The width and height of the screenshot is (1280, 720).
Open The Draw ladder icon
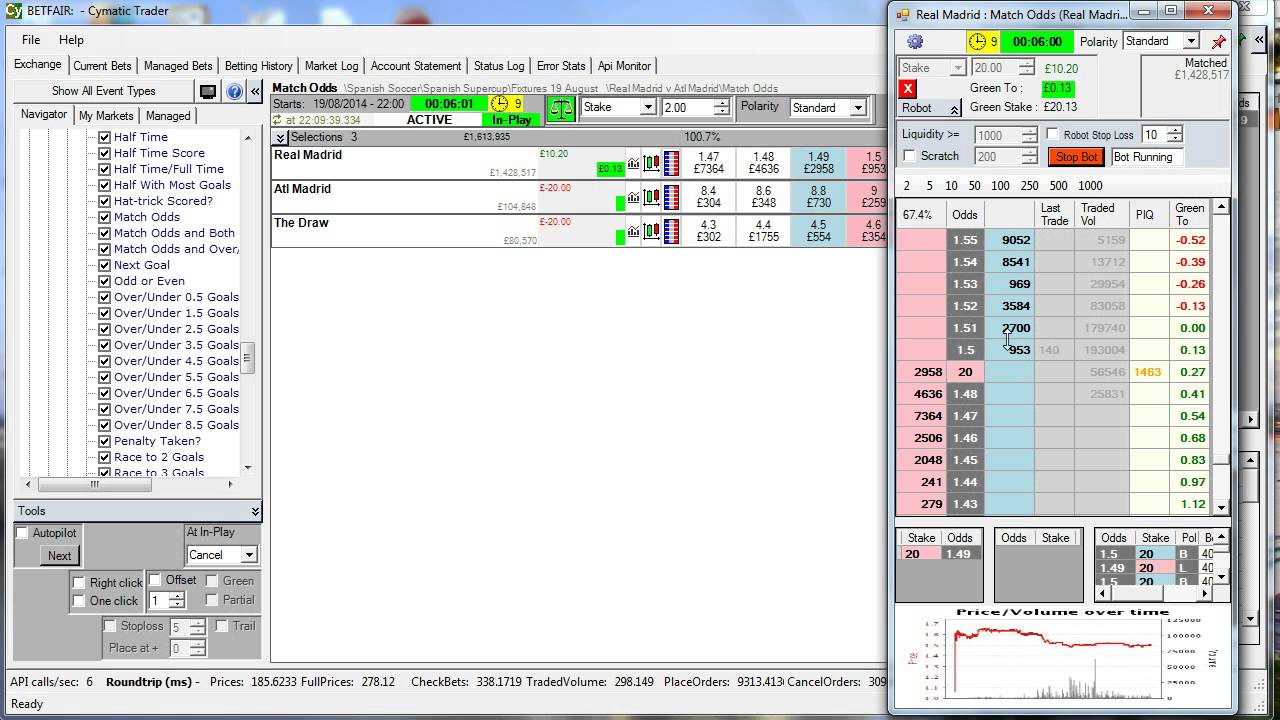[x=671, y=231]
